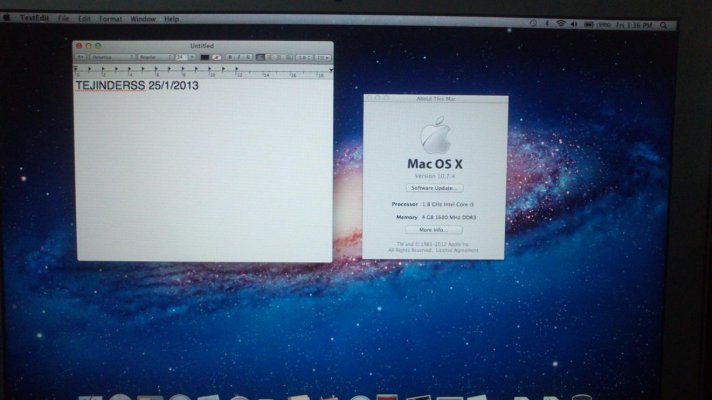
Task: Click the About This Mac window title
Action: click(436, 99)
